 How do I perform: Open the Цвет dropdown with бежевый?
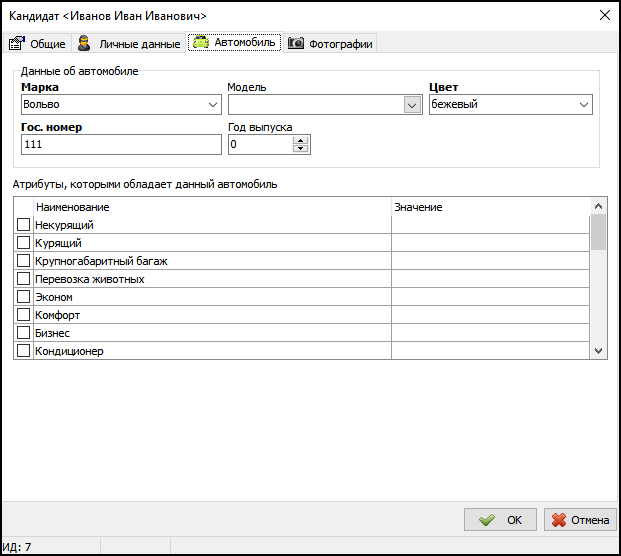(x=584, y=105)
